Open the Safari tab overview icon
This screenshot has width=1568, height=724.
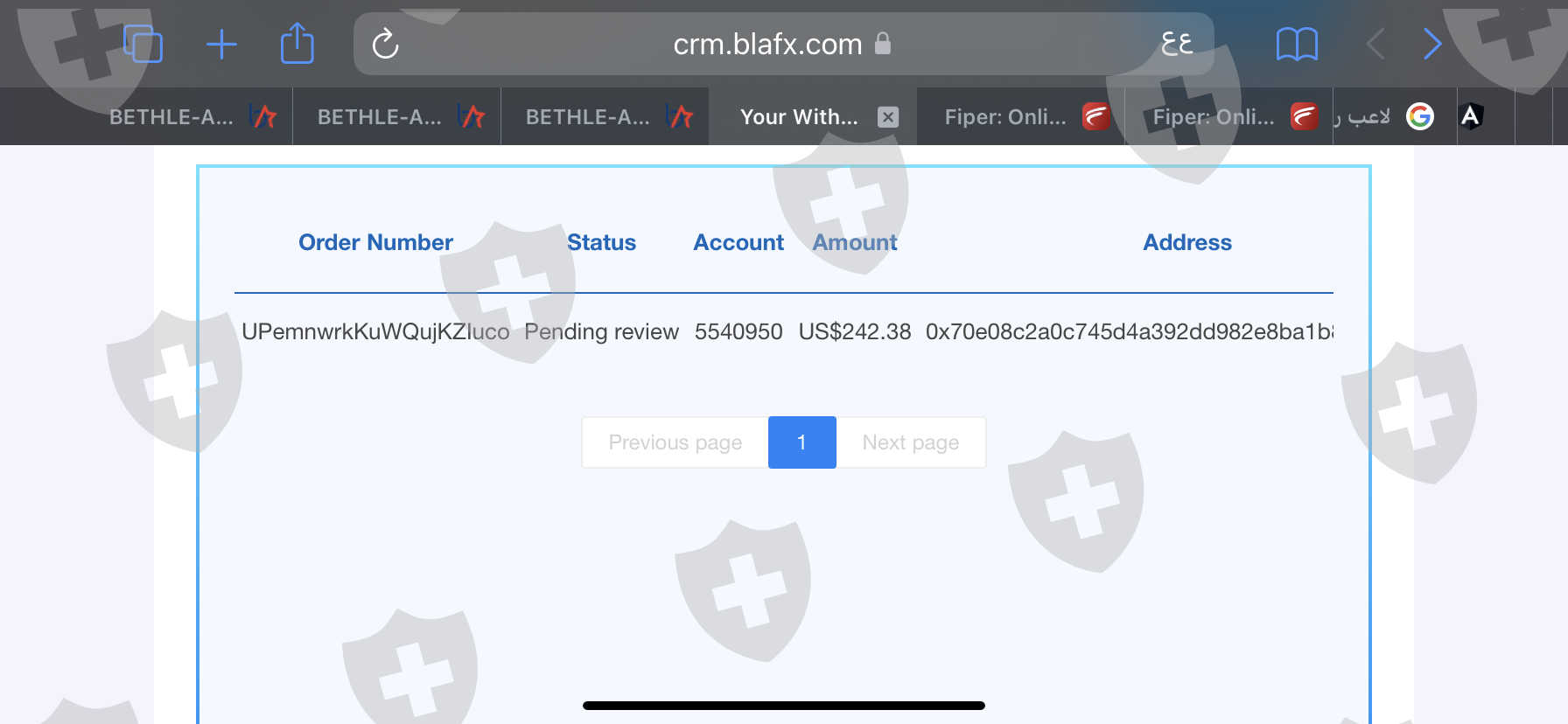click(x=143, y=44)
